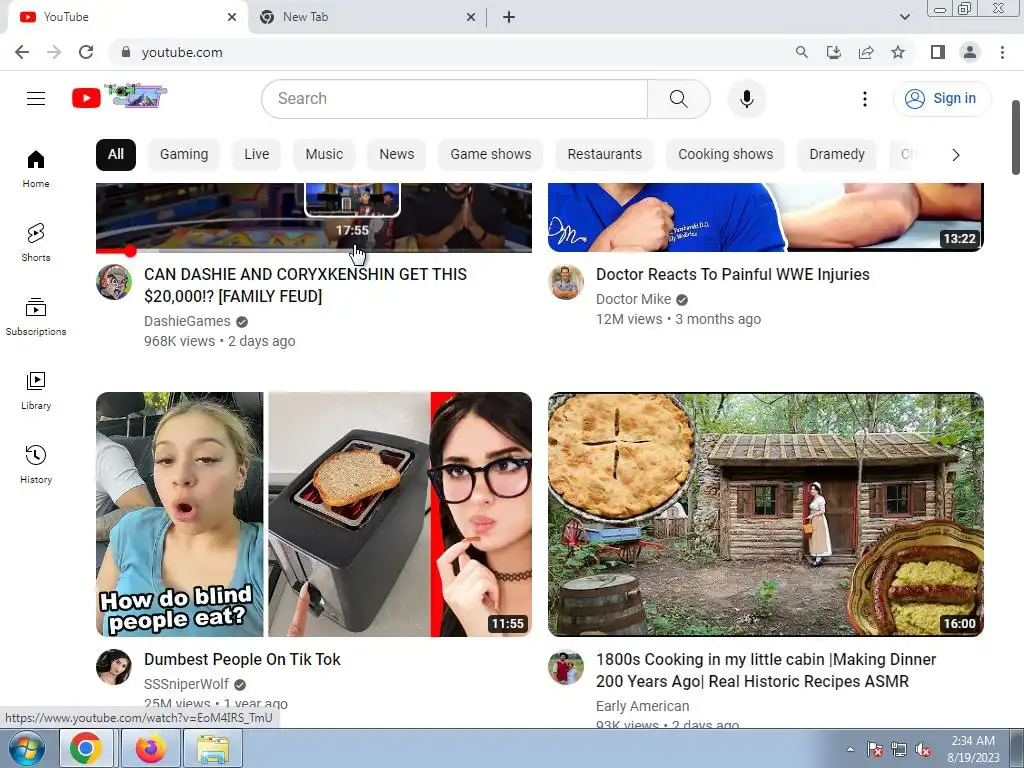Image resolution: width=1024 pixels, height=768 pixels.
Task: Select the Live category chip
Action: point(257,155)
